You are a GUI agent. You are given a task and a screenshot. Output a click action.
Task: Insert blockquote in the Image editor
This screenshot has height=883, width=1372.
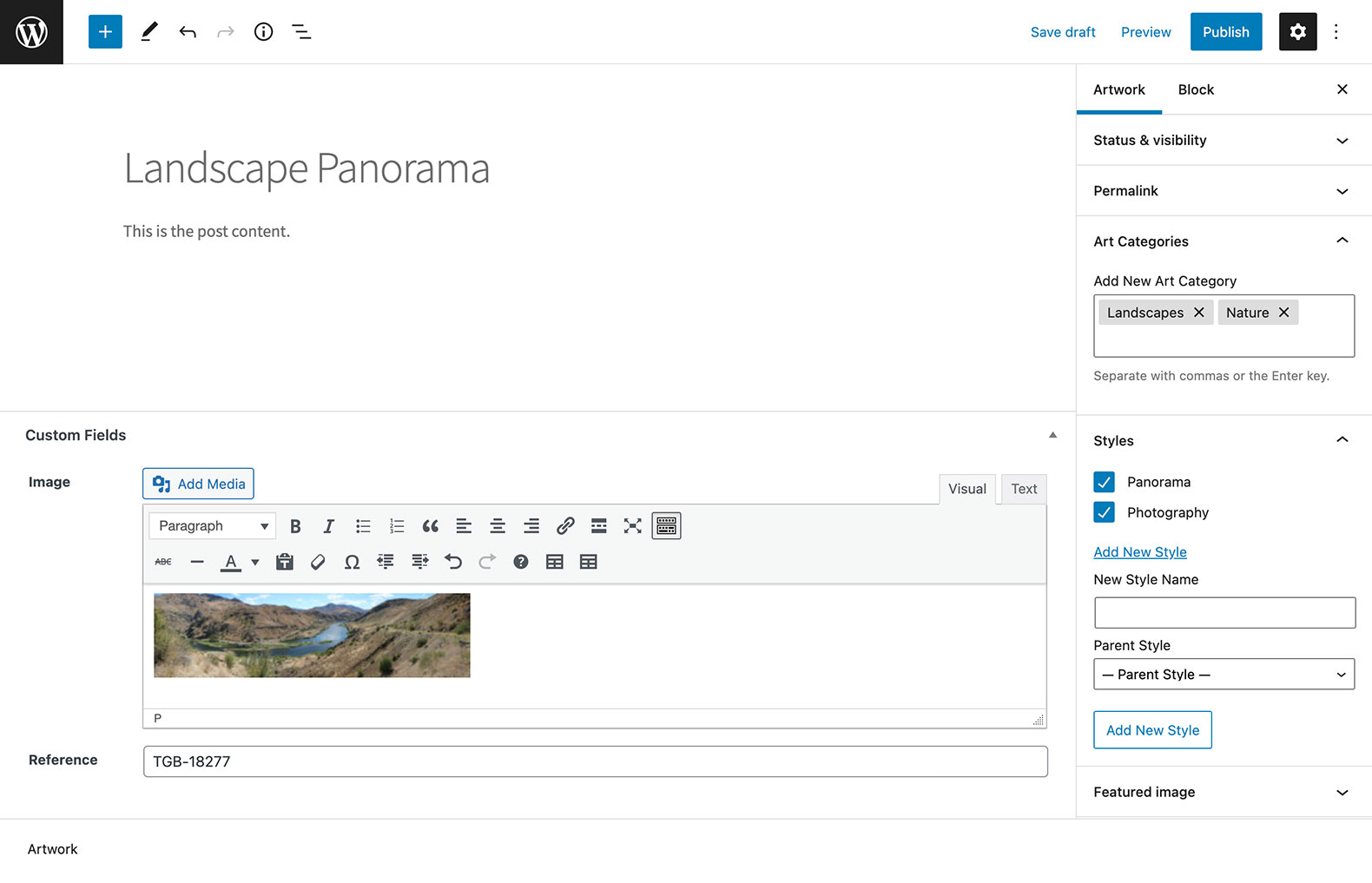[430, 526]
